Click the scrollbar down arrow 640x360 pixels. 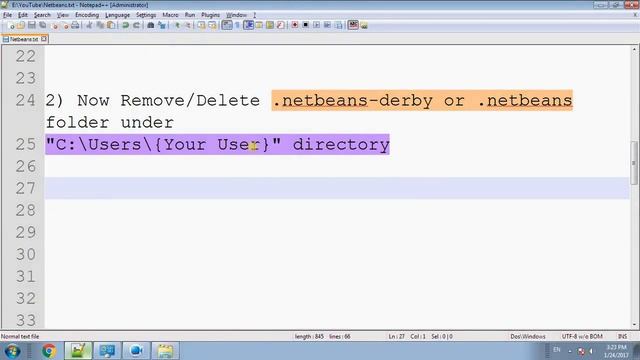[x=634, y=325]
